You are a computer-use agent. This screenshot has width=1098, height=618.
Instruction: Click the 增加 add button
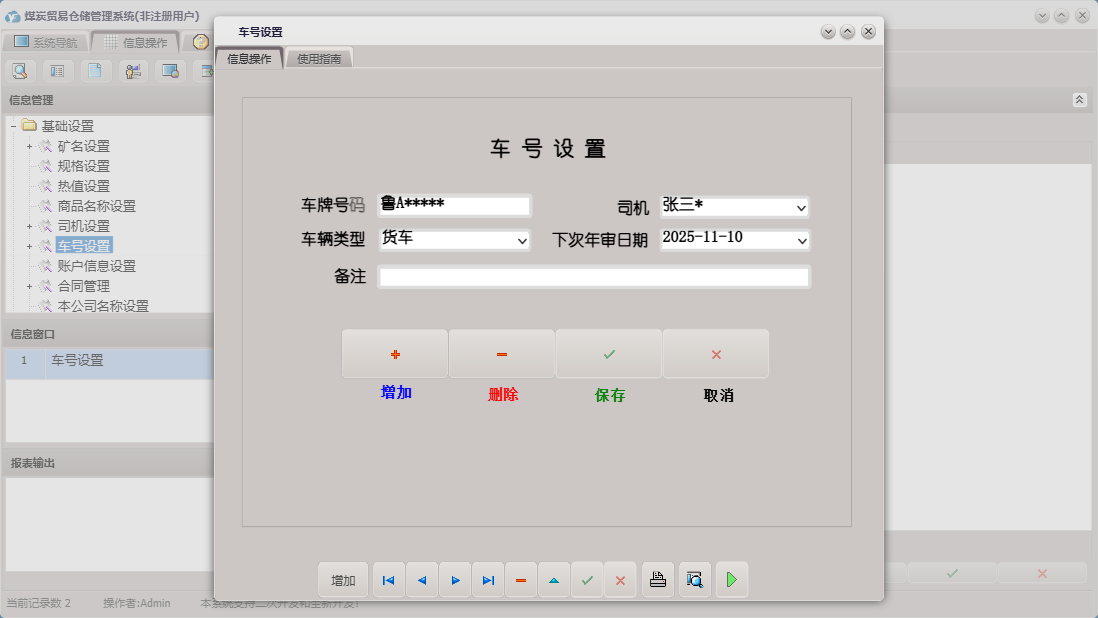click(395, 354)
